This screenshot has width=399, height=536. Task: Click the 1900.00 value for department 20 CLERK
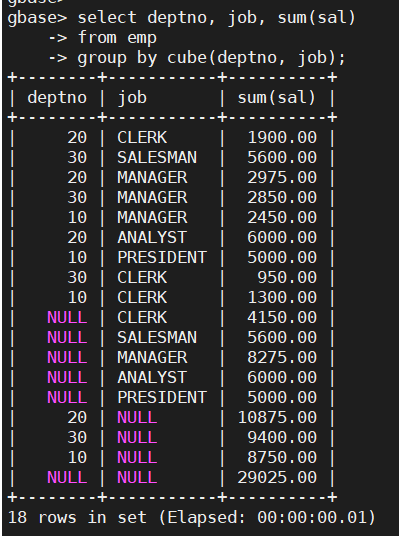pos(282,138)
